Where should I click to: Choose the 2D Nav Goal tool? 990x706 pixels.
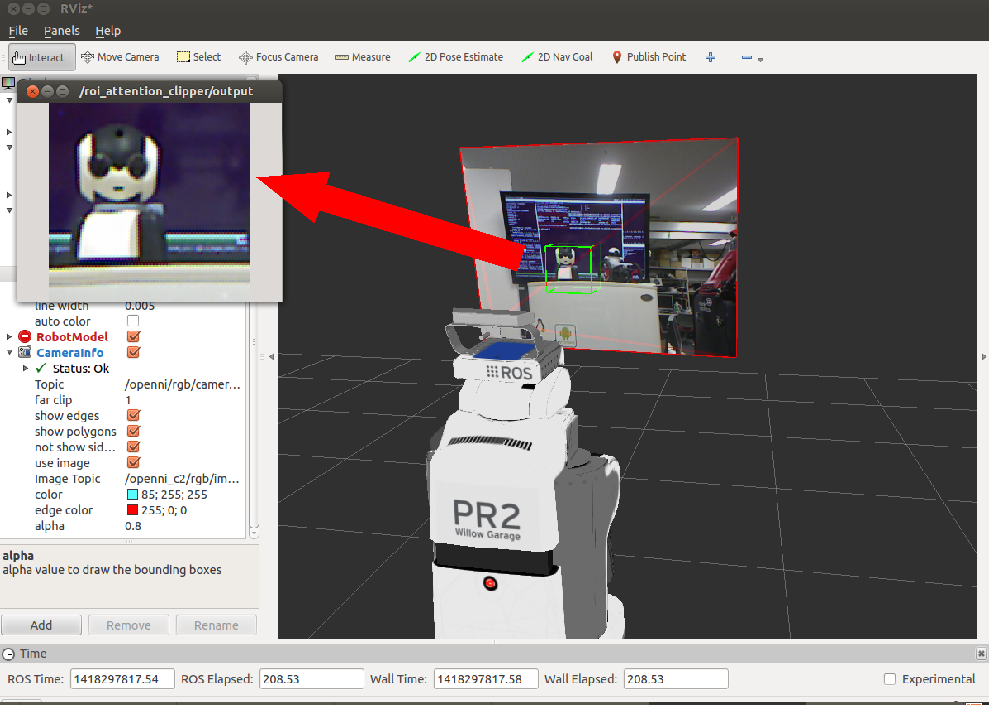tap(558, 57)
